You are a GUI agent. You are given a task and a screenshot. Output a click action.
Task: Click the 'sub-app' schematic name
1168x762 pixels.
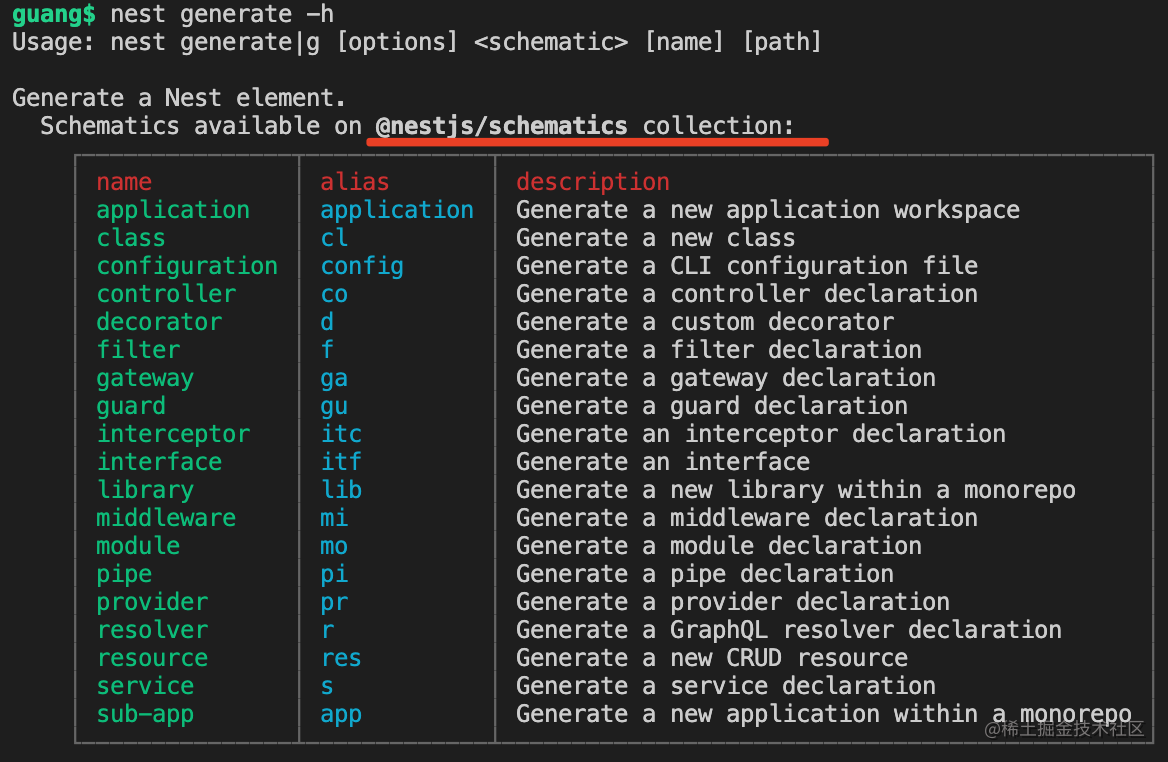coord(145,714)
